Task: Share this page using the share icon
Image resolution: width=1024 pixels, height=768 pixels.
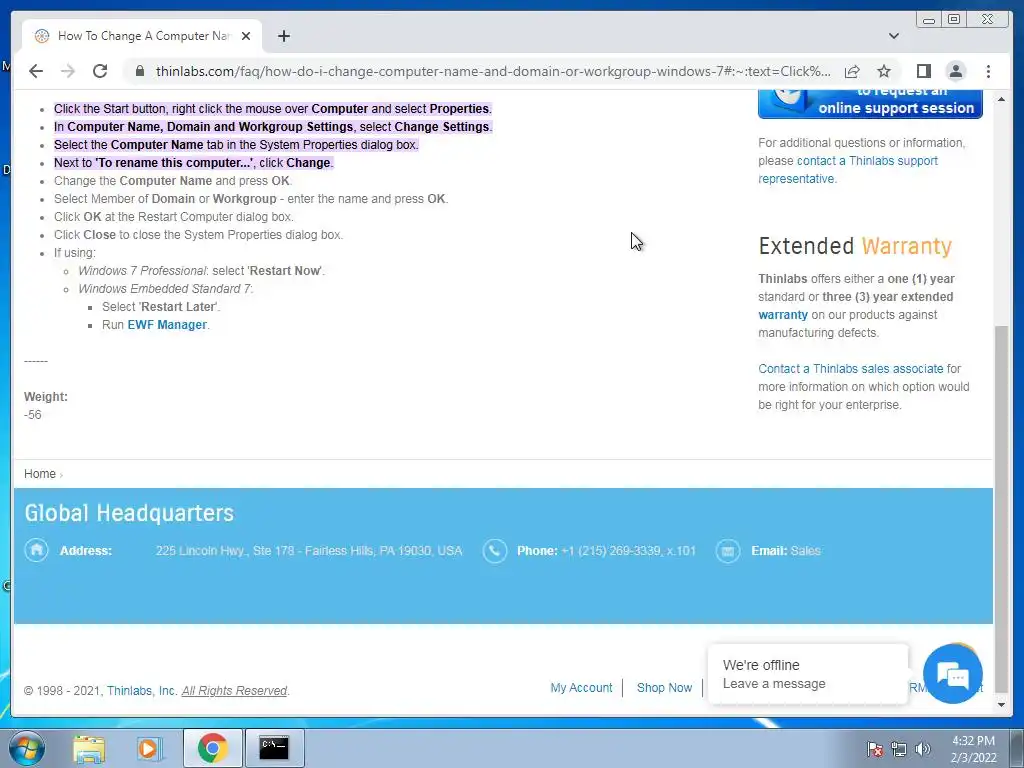Action: [852, 71]
